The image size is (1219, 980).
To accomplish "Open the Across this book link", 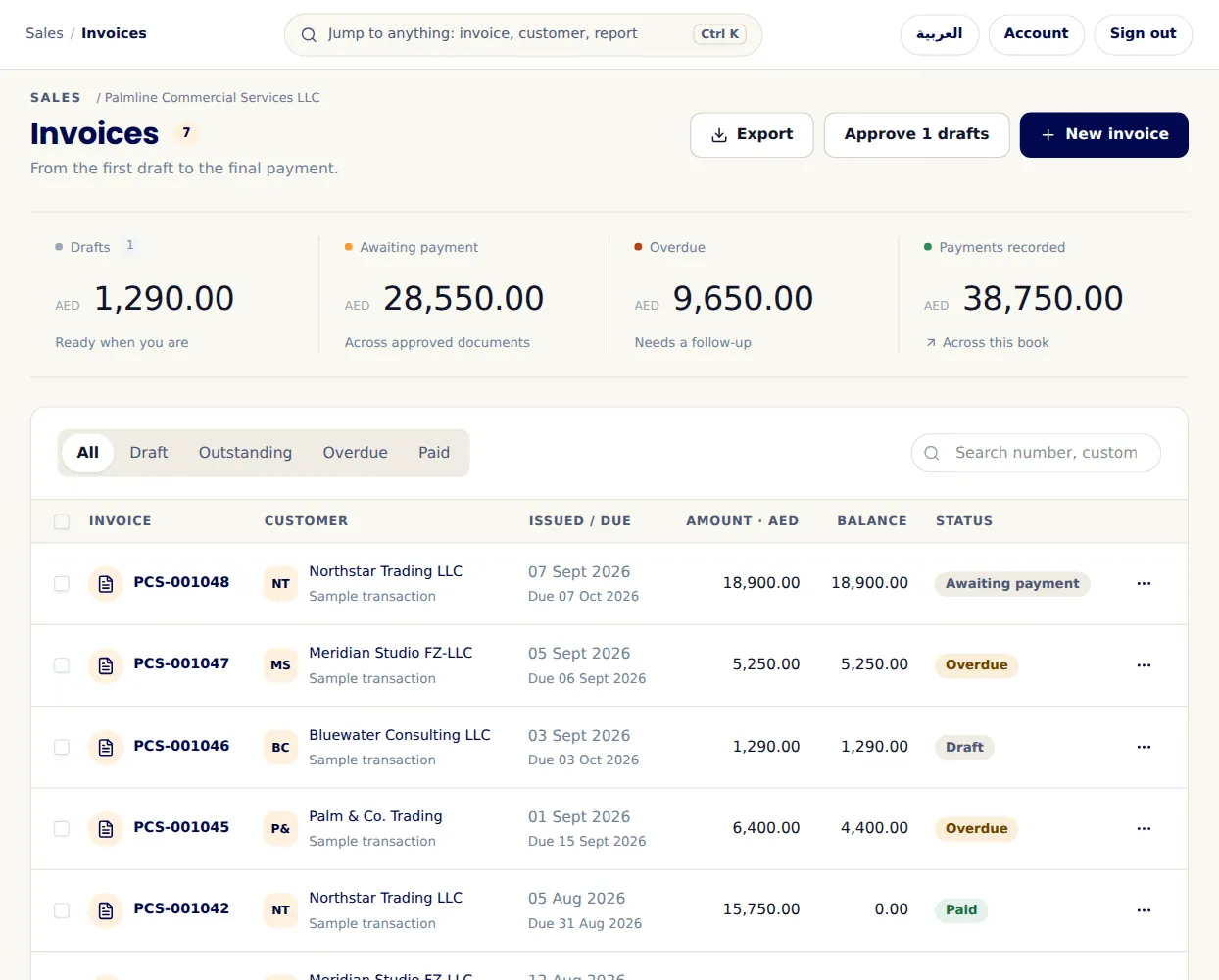I will 987,343.
